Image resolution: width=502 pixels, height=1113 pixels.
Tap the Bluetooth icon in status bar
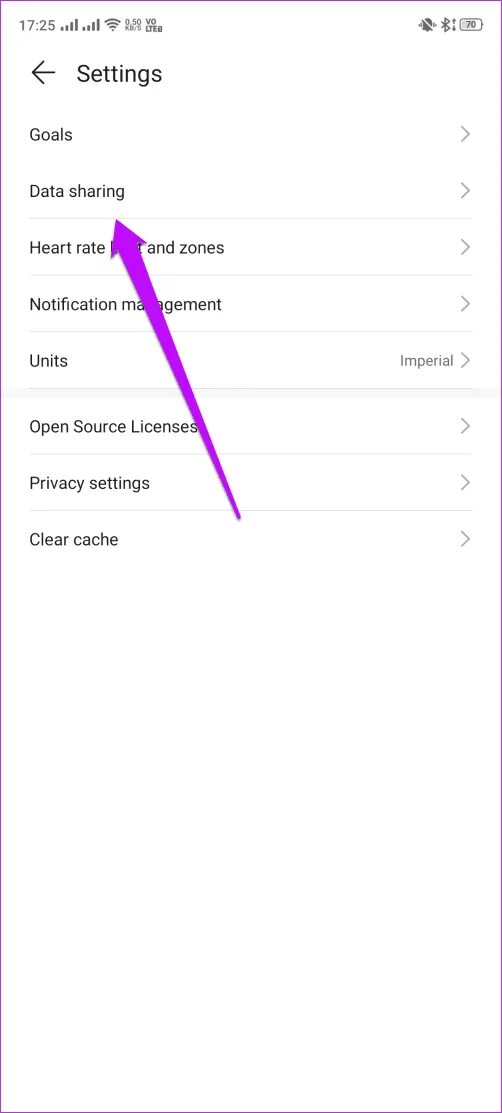(x=447, y=25)
